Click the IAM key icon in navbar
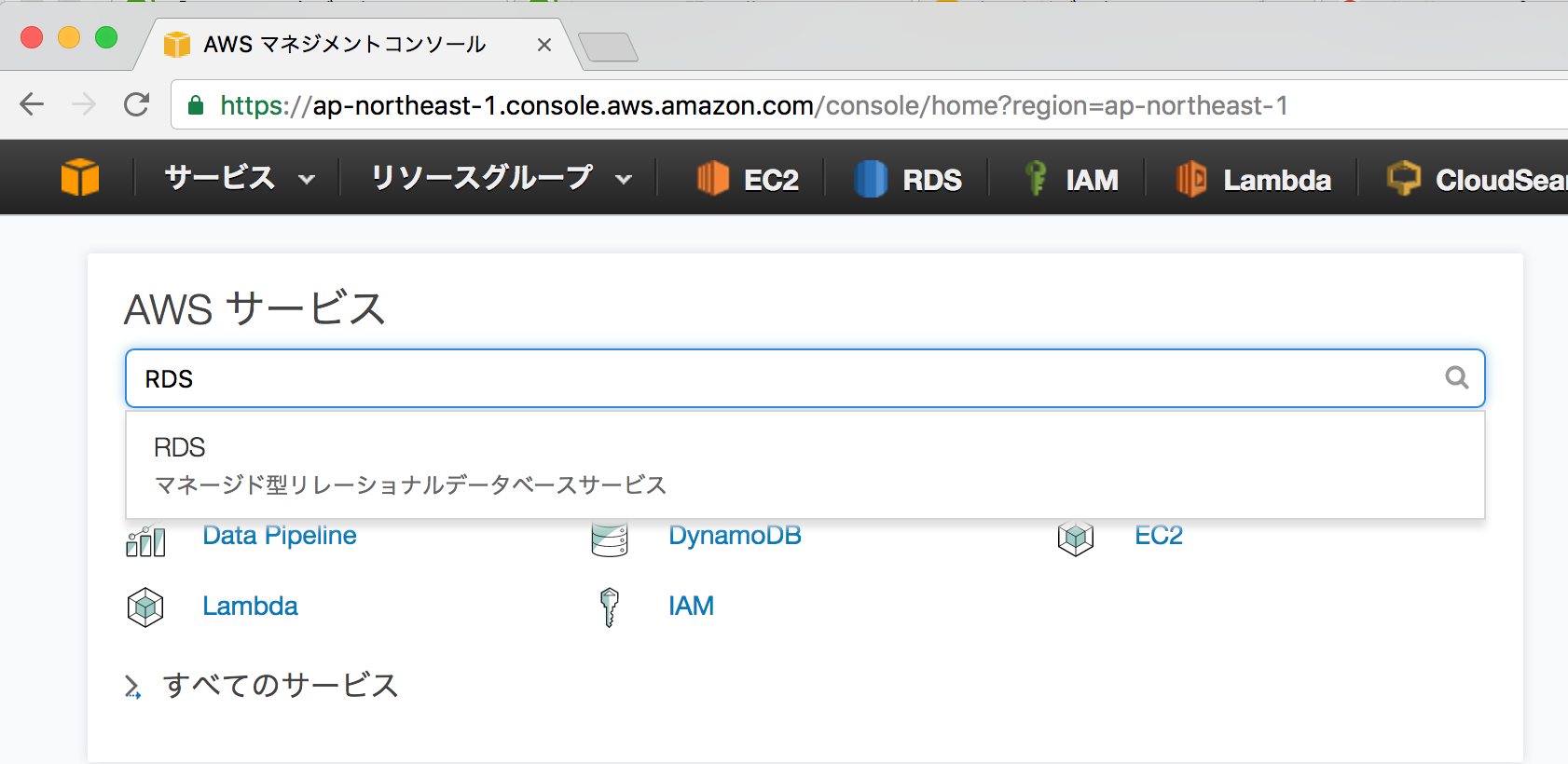This screenshot has width=1568, height=764. point(1035,177)
